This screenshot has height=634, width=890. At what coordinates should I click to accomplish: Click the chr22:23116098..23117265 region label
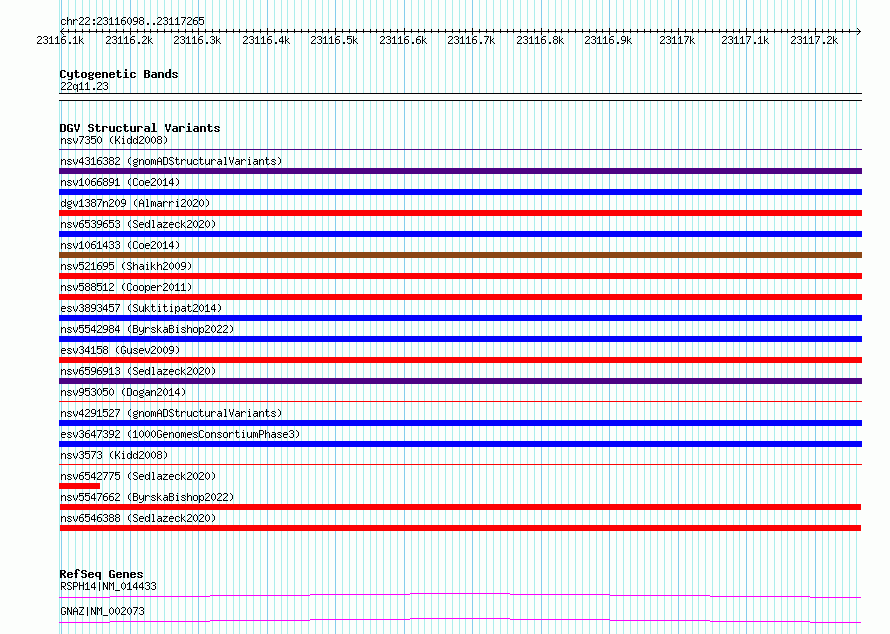click(x=132, y=21)
